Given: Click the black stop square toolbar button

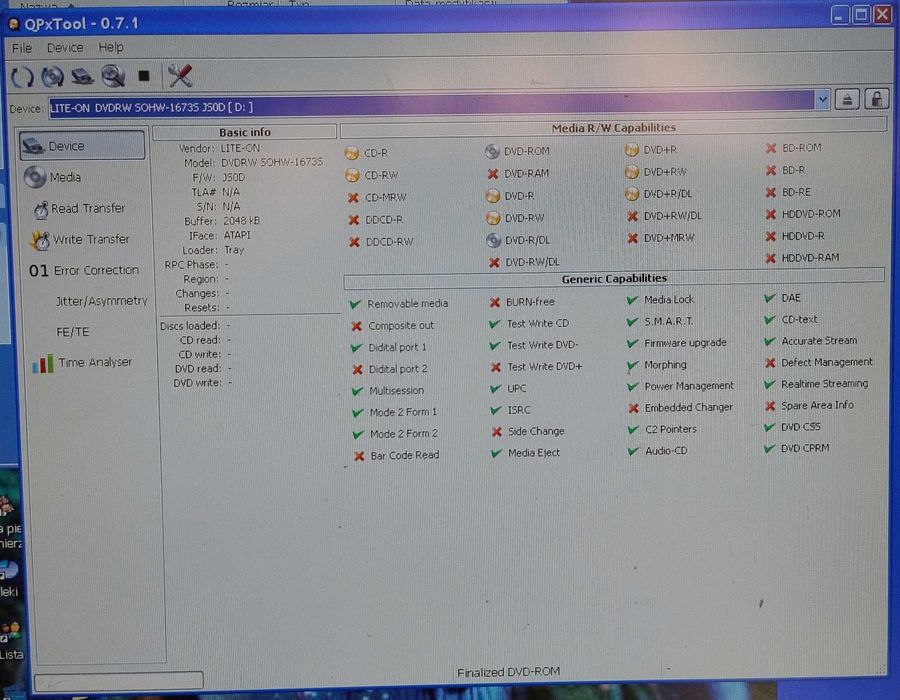Looking at the screenshot, I should click(x=143, y=76).
